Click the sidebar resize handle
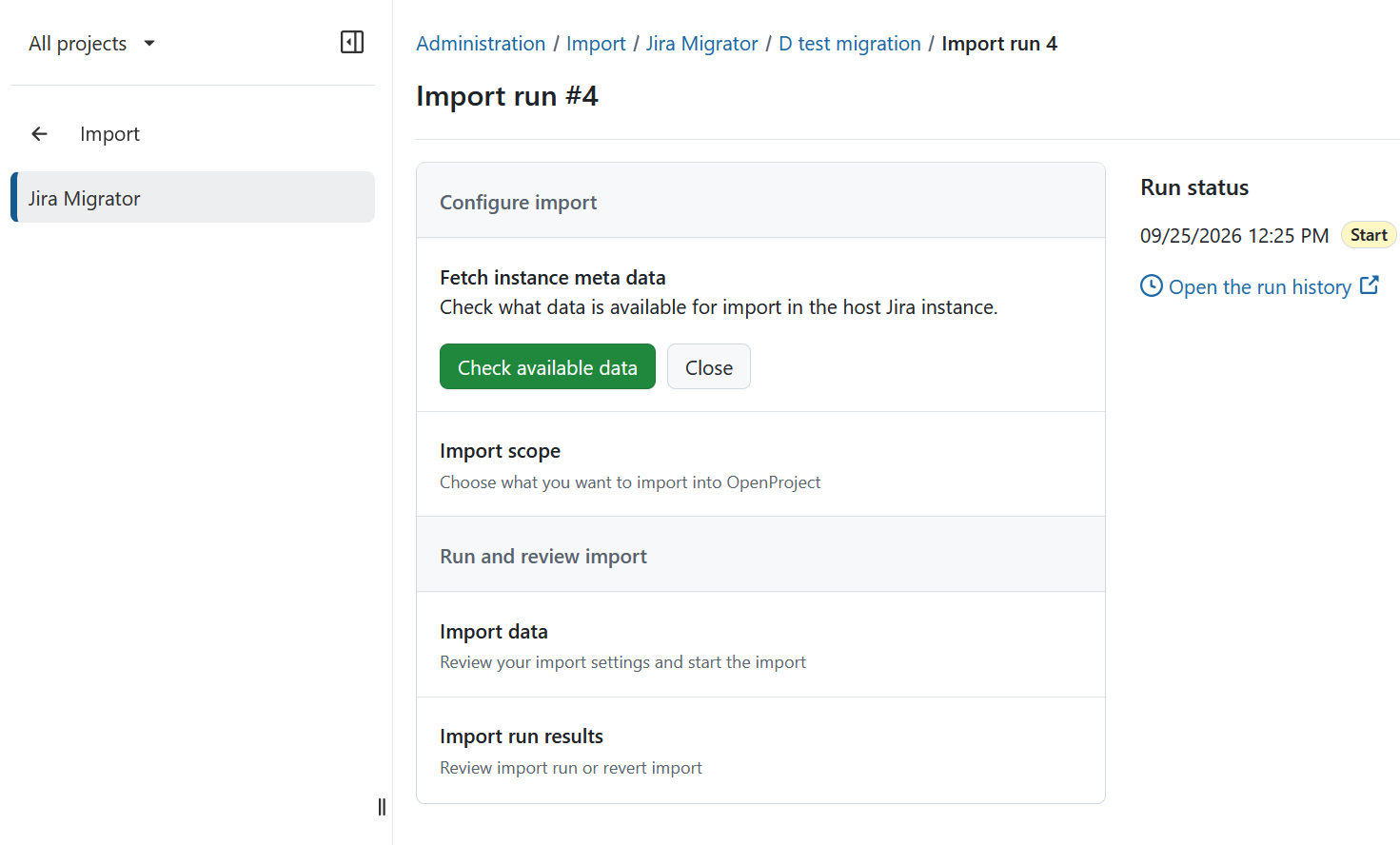Image resolution: width=1400 pixels, height=845 pixels. click(x=382, y=807)
